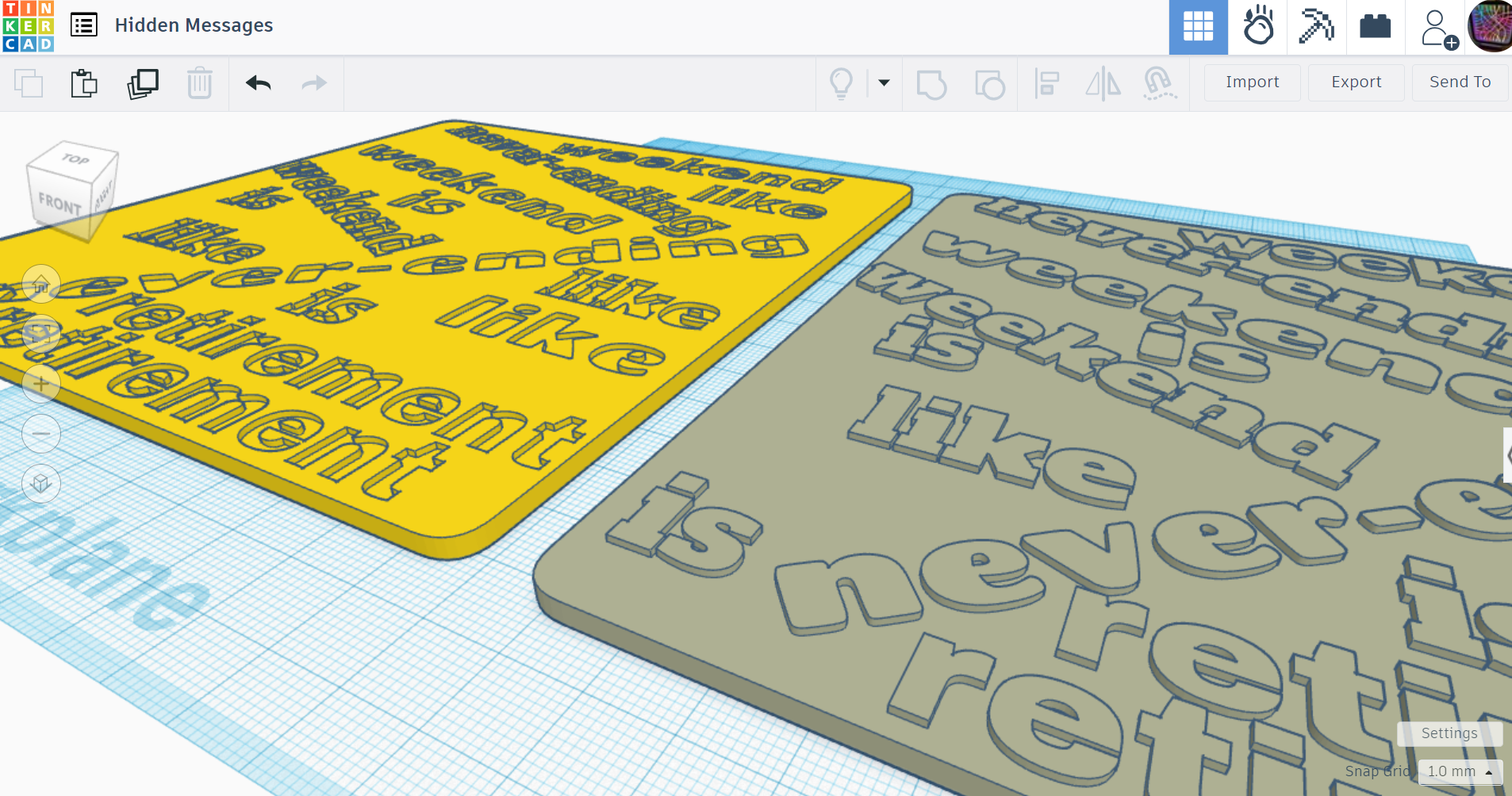Open the Sim Lab icon

point(1258,27)
